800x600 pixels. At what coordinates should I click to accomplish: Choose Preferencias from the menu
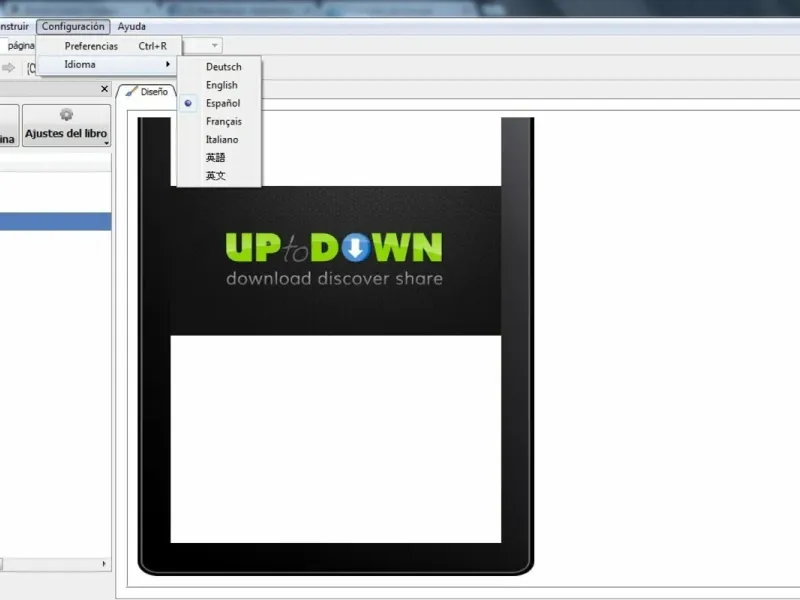tap(109, 46)
